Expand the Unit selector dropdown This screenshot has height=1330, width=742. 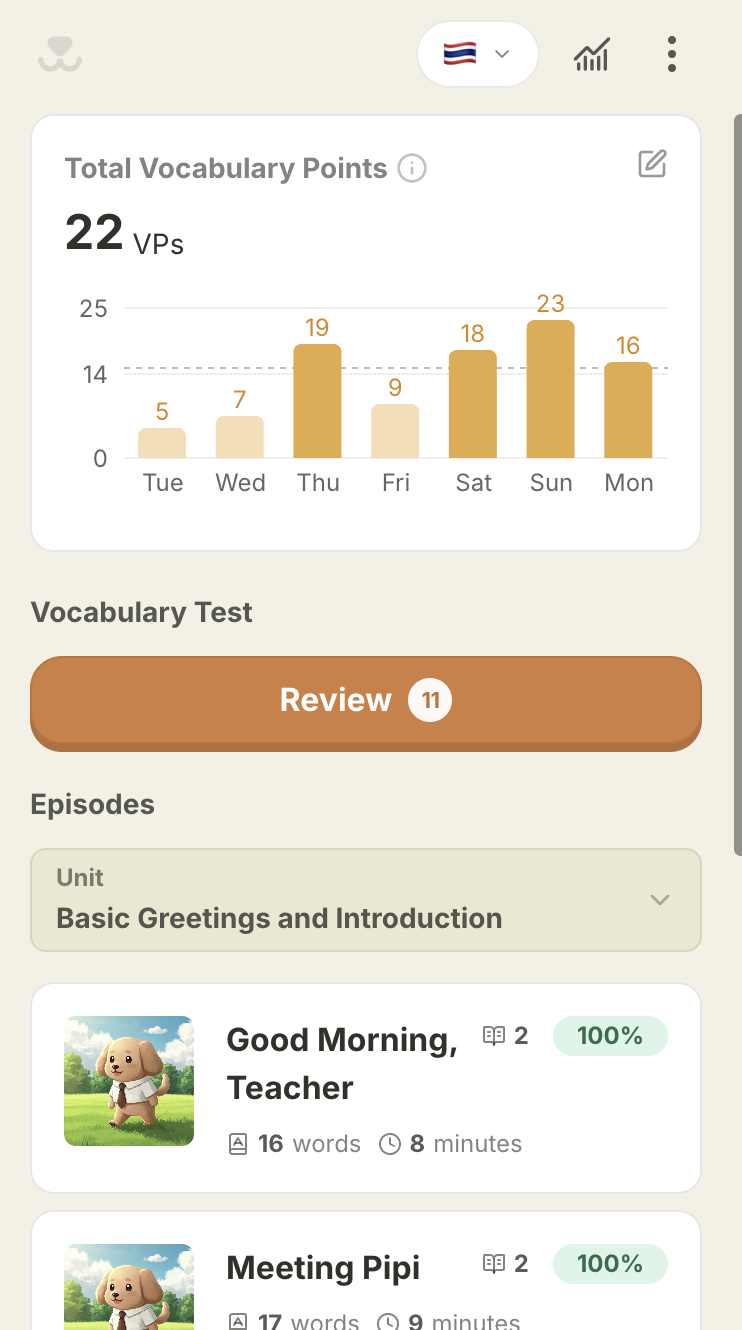point(366,900)
